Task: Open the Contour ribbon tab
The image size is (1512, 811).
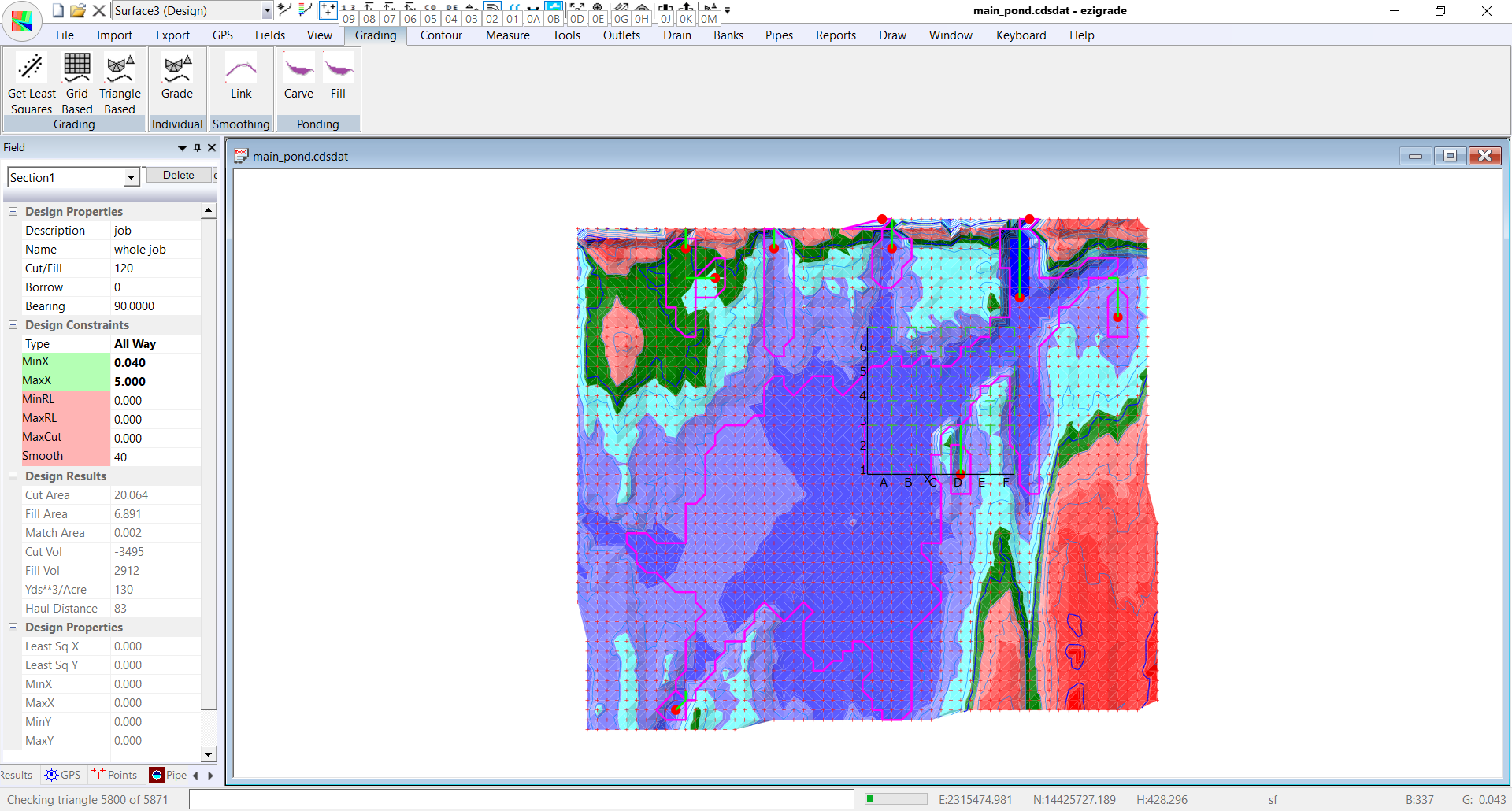Action: point(441,35)
